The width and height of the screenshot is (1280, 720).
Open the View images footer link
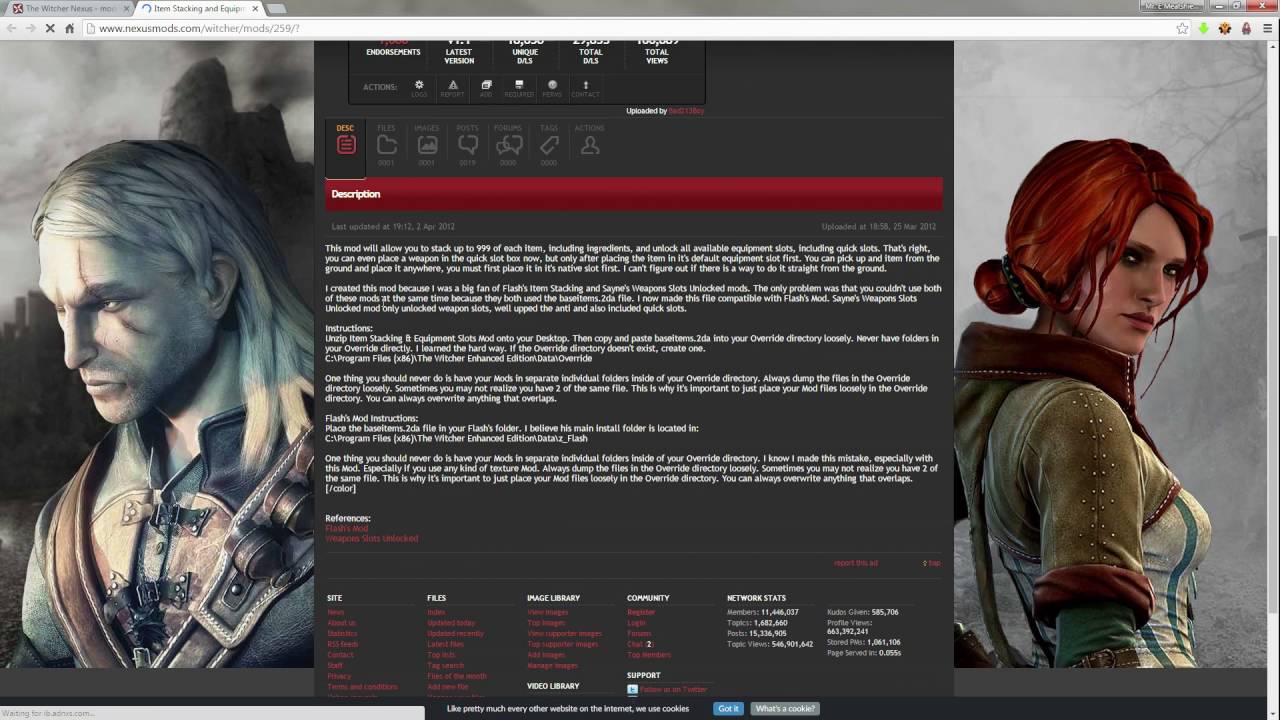tap(547, 612)
